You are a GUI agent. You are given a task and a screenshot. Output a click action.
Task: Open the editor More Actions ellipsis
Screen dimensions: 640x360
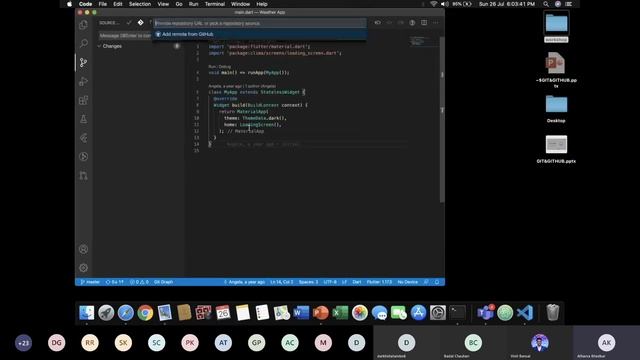click(x=436, y=23)
